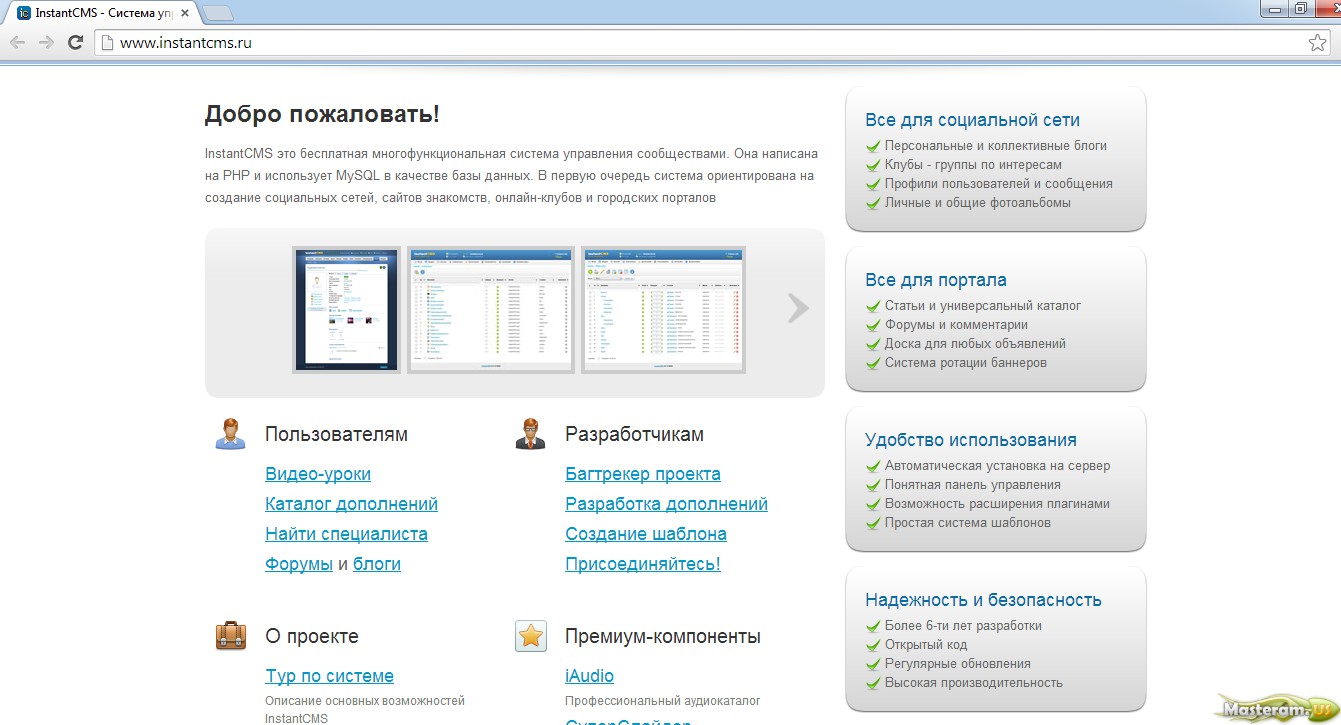Click the Возможность расширения плагинами text
The width and height of the screenshot is (1341, 725).
click(997, 504)
